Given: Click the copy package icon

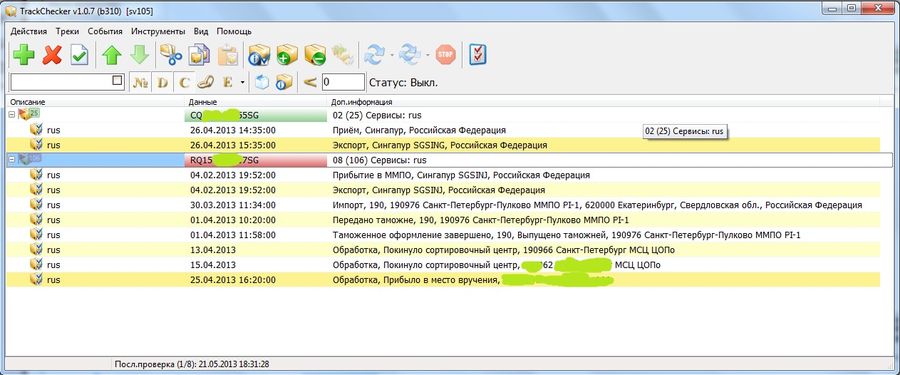Looking at the screenshot, I should pyautogui.click(x=199, y=55).
